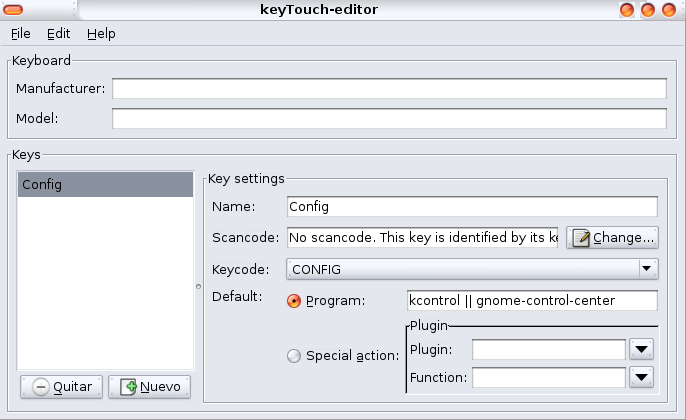
Task: Click the pencil icon on Change button
Action: [x=581, y=238]
